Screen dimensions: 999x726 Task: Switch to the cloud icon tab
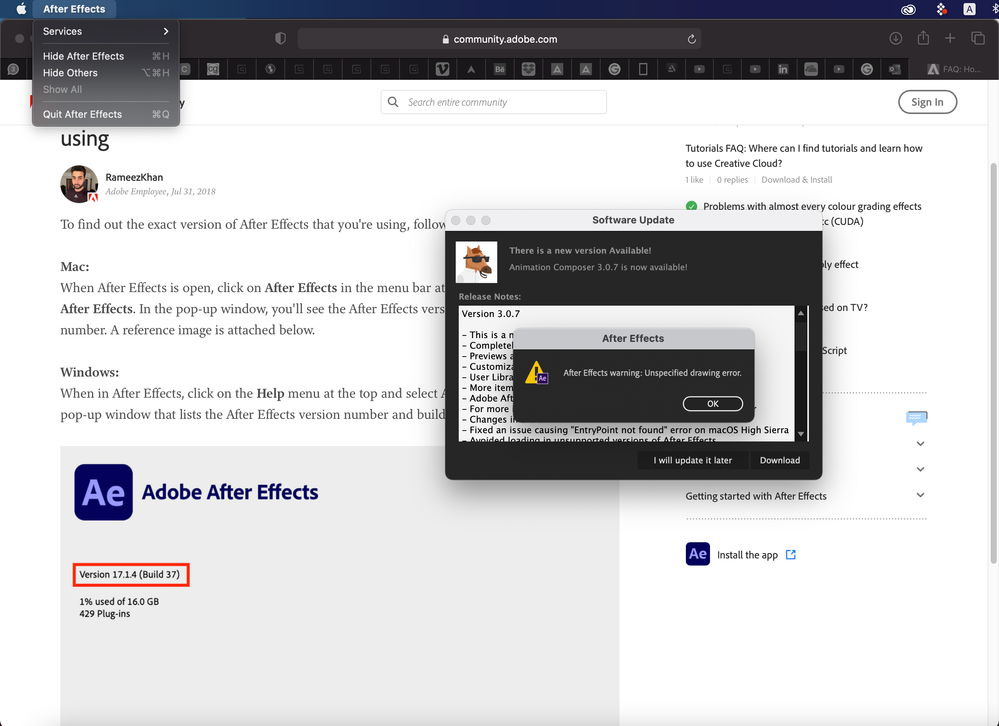point(811,69)
